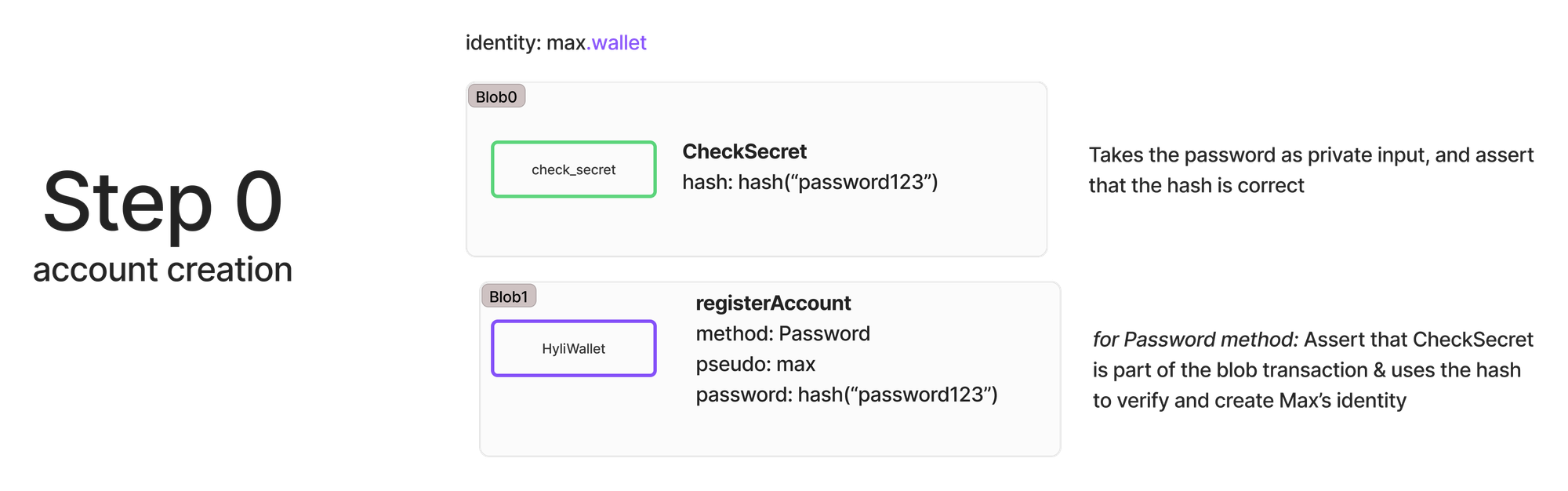Click the Step 0 title
Image resolution: width=1568 pixels, height=491 pixels.
point(162,202)
